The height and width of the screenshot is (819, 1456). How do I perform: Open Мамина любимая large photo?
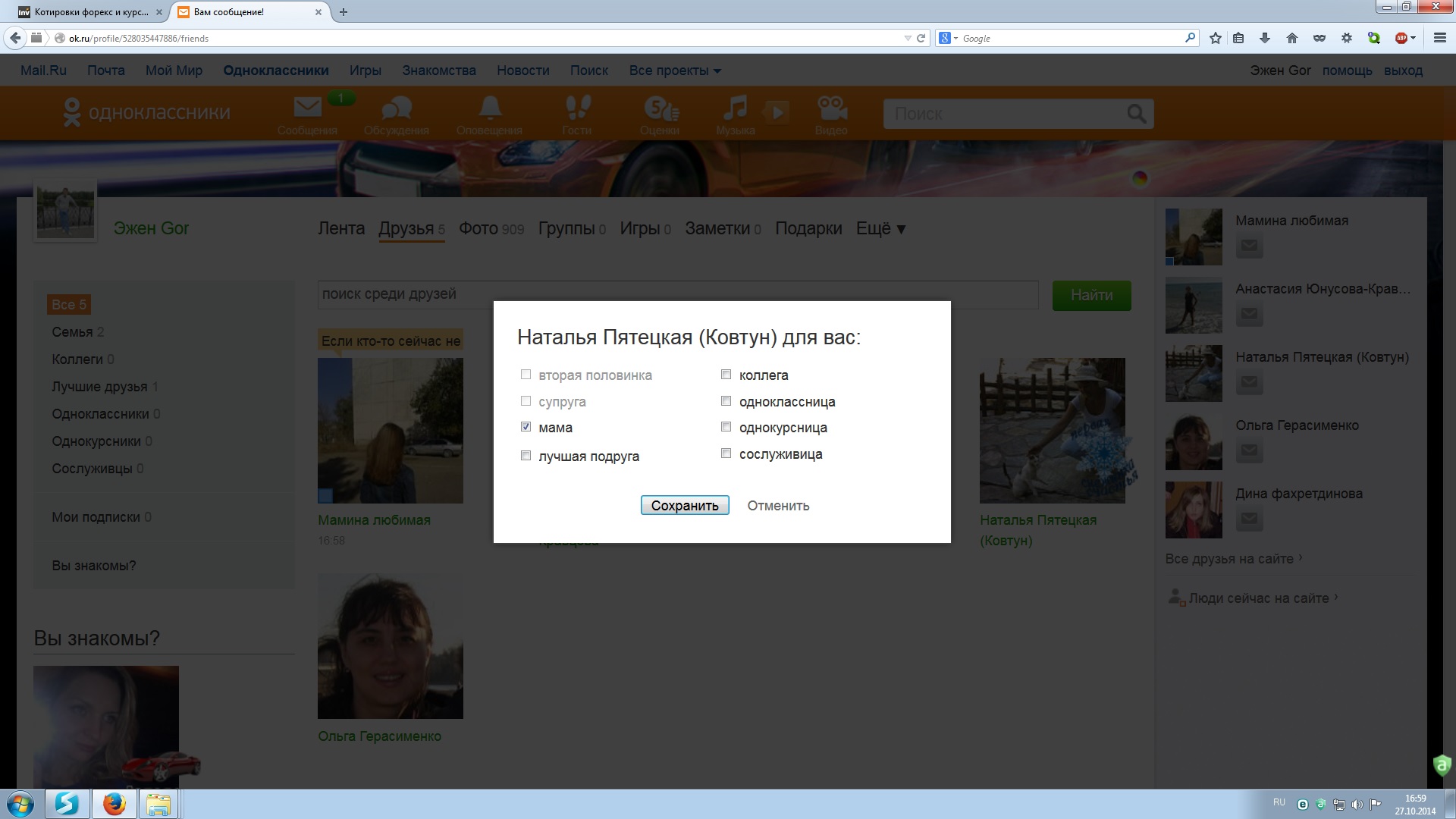(391, 431)
